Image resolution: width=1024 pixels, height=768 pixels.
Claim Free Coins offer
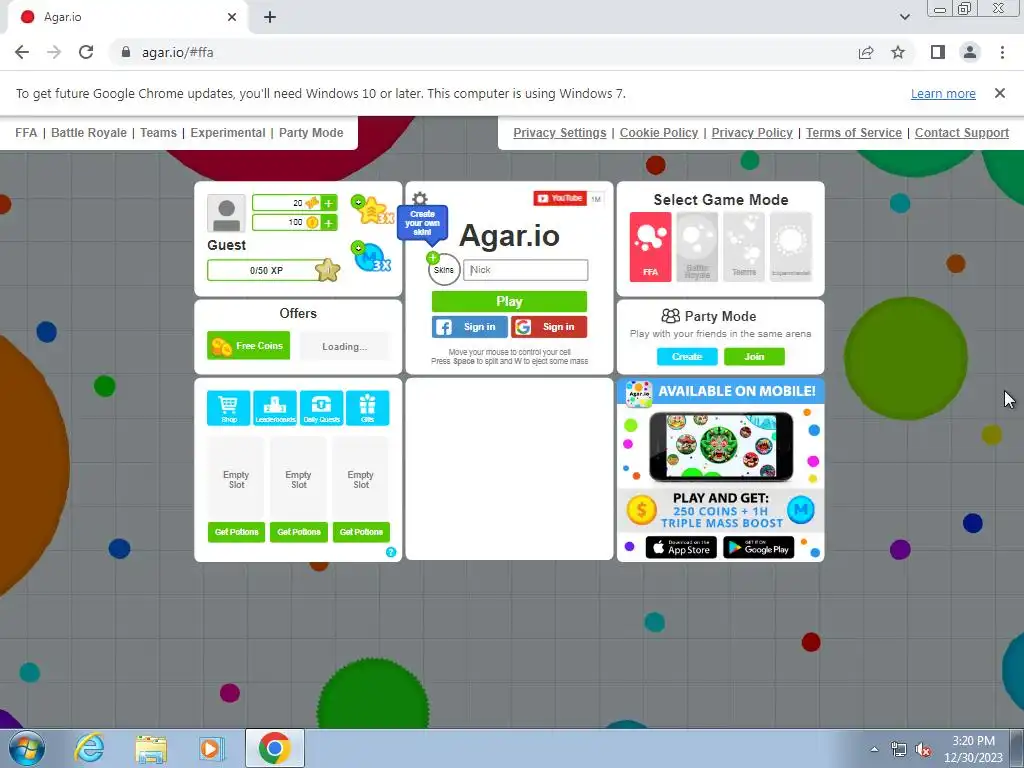(x=248, y=345)
